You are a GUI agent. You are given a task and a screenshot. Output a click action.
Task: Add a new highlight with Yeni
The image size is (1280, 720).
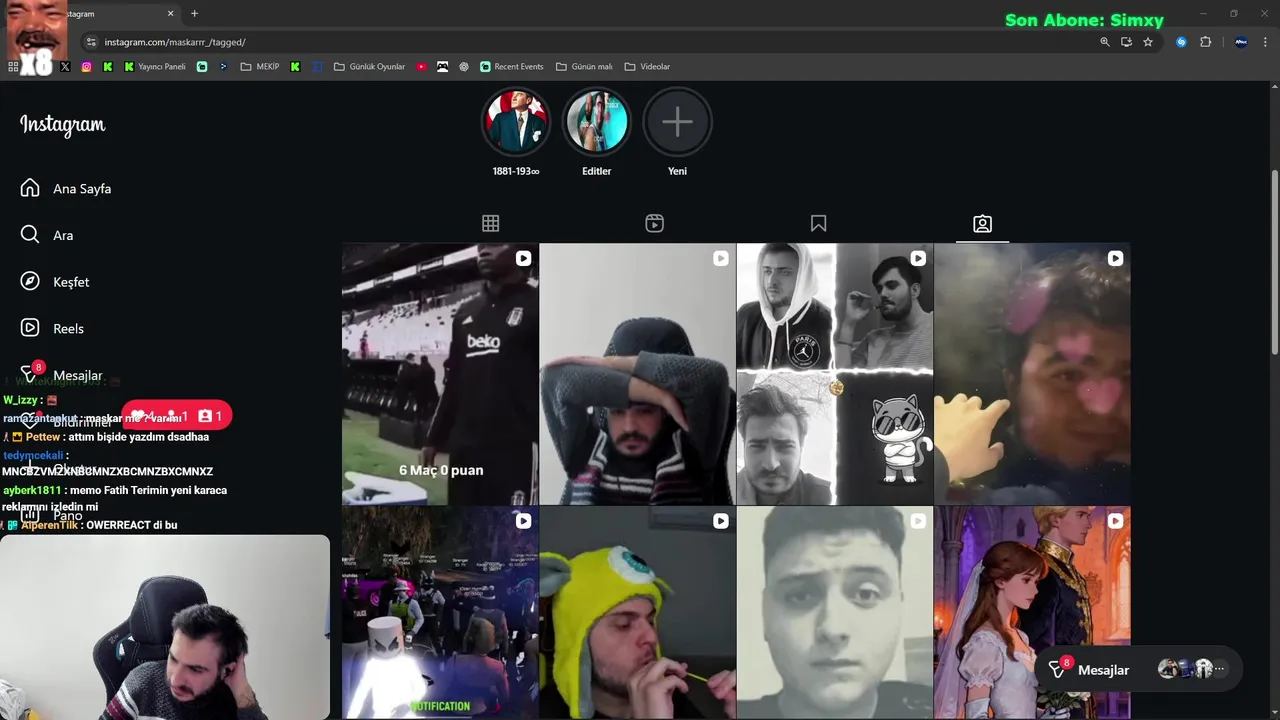(x=677, y=122)
